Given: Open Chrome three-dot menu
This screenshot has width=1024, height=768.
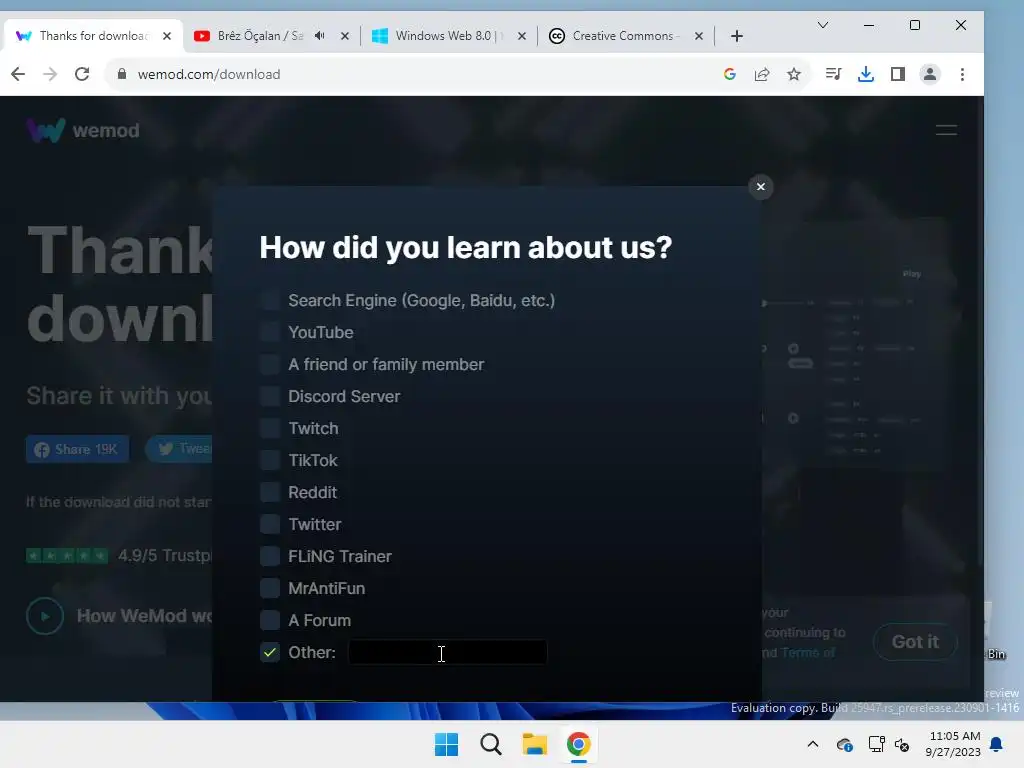Looking at the screenshot, I should tap(962, 74).
